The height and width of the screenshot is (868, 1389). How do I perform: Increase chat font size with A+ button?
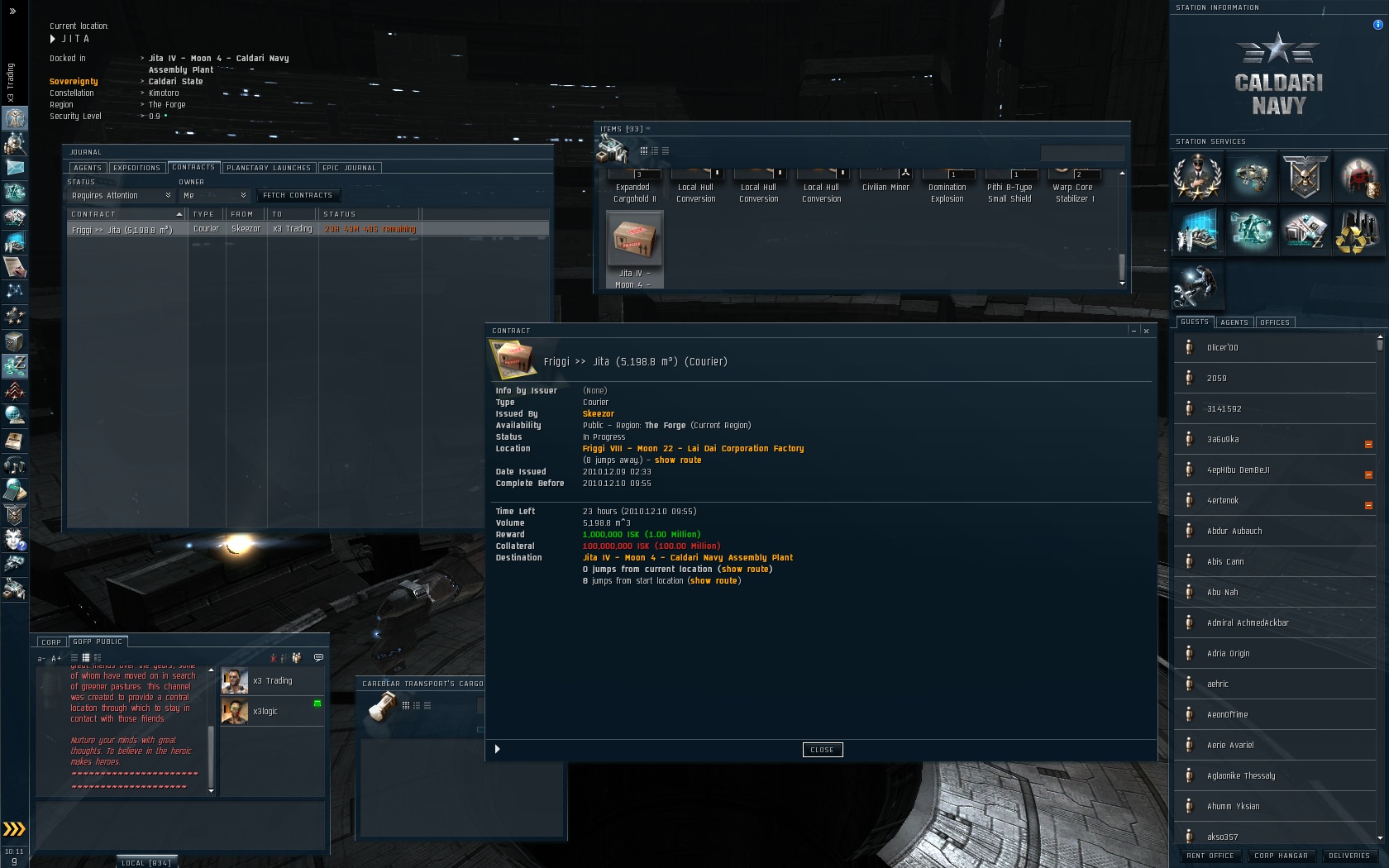[x=56, y=659]
